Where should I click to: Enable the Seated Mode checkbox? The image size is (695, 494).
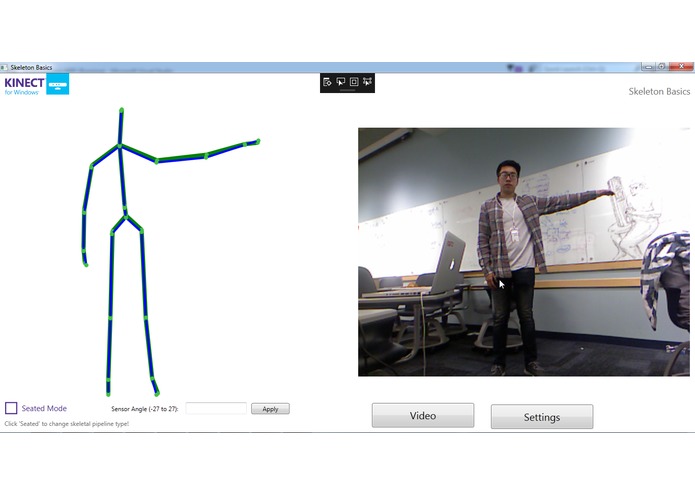click(x=11, y=408)
